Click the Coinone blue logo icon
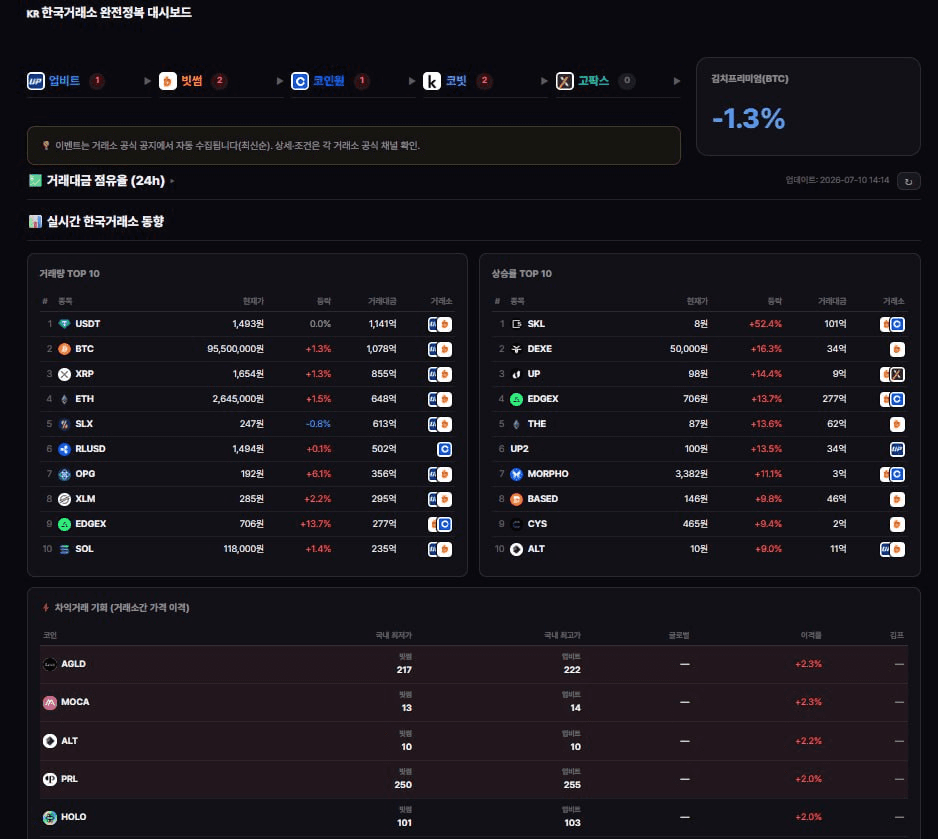The height and width of the screenshot is (839, 938). click(300, 81)
